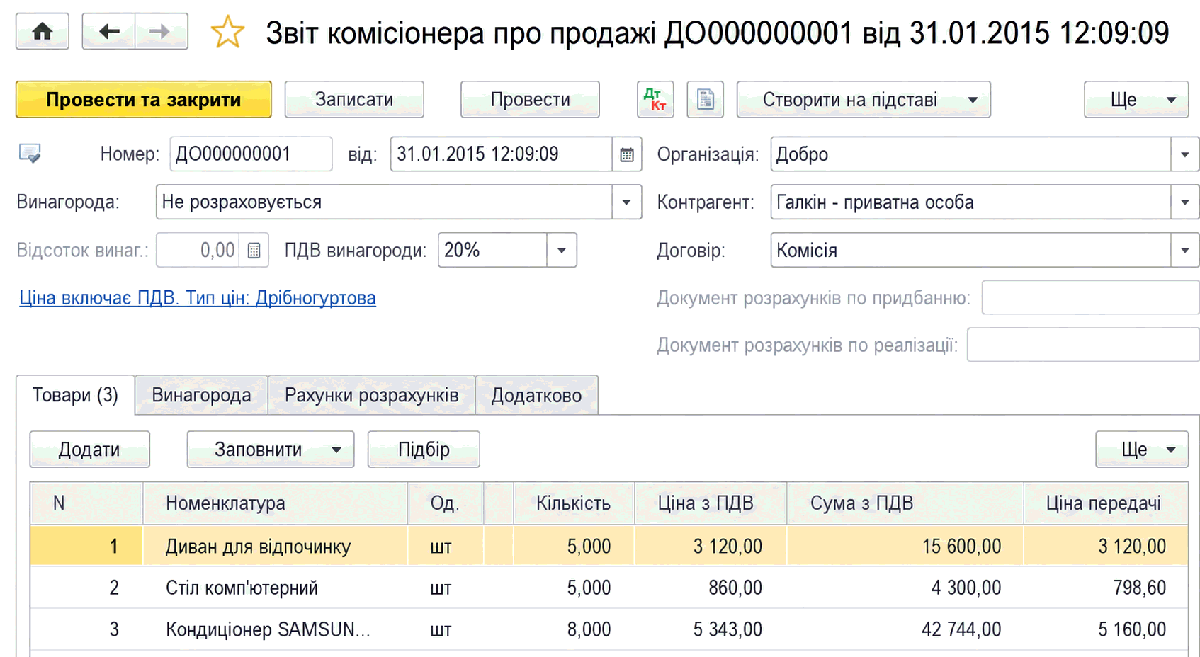Click the Ціна передачі column header
1200x657 pixels.
pyautogui.click(x=1104, y=504)
